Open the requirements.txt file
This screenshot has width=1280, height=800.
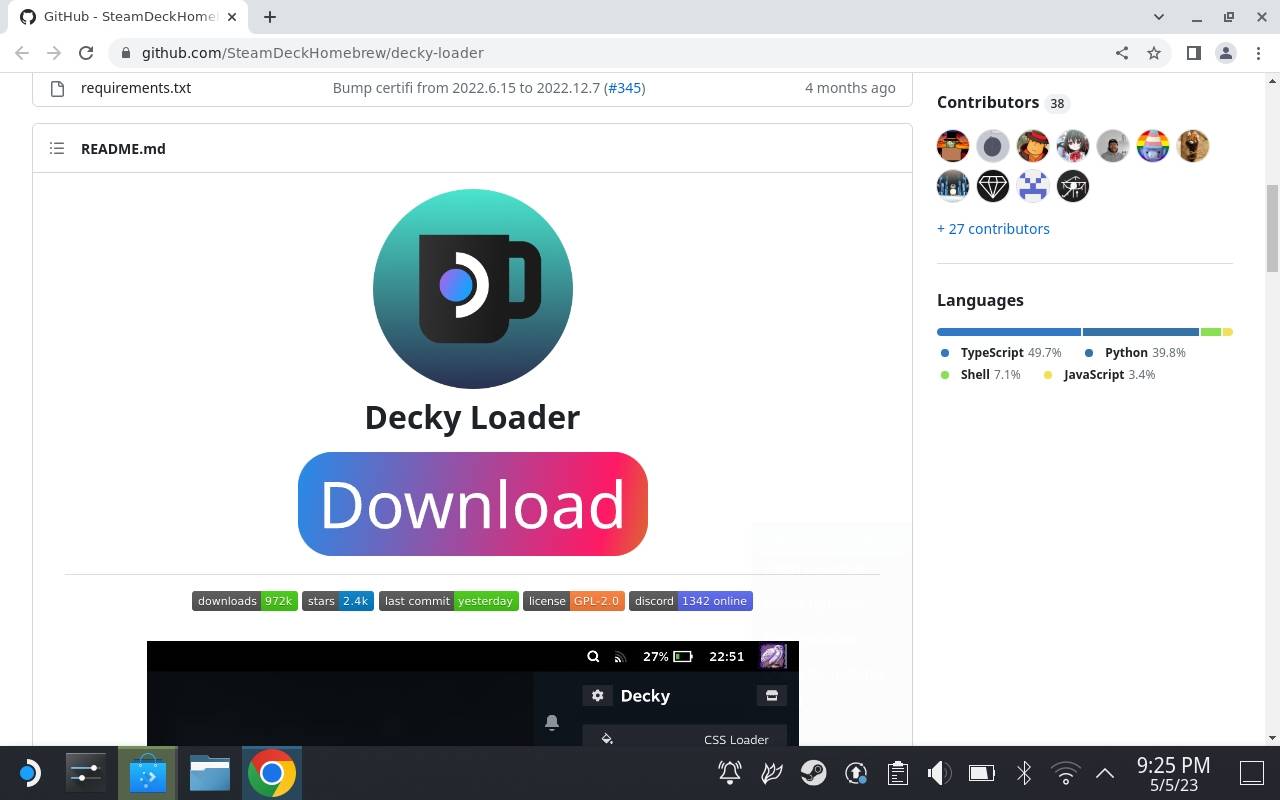[136, 88]
